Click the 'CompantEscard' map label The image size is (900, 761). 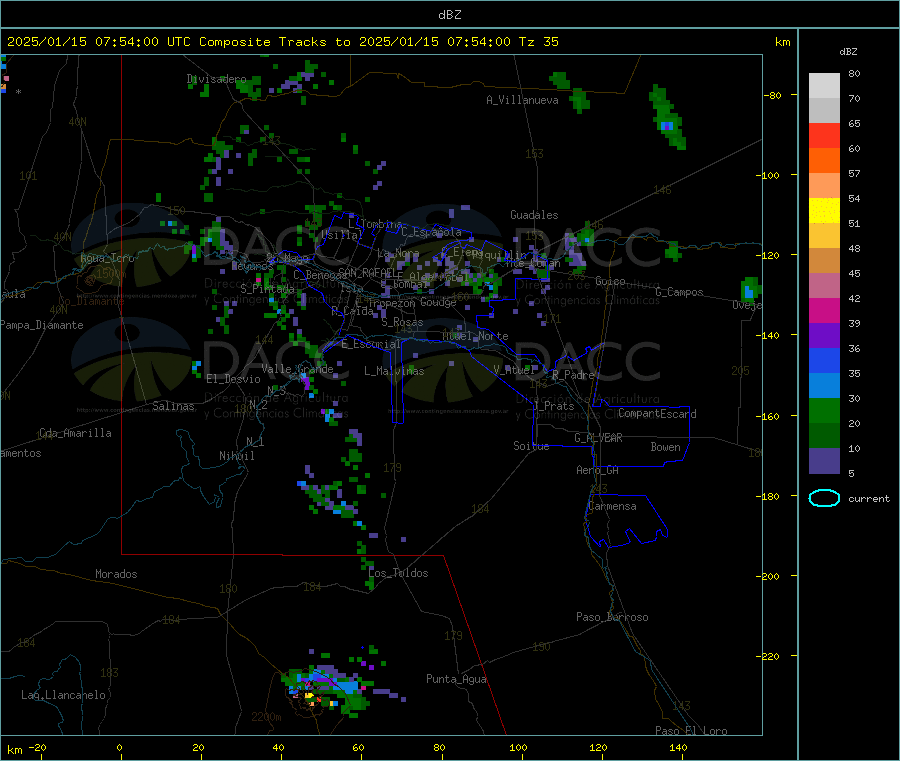[657, 413]
